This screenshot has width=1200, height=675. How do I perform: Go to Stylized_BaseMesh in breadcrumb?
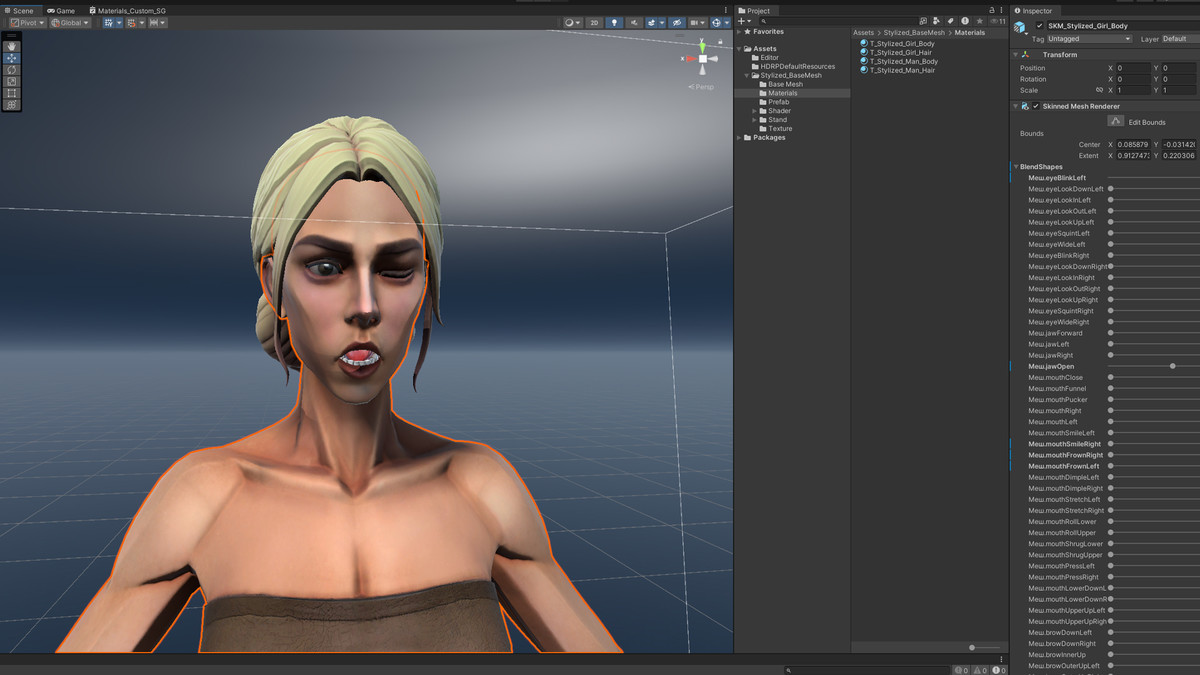pos(914,33)
